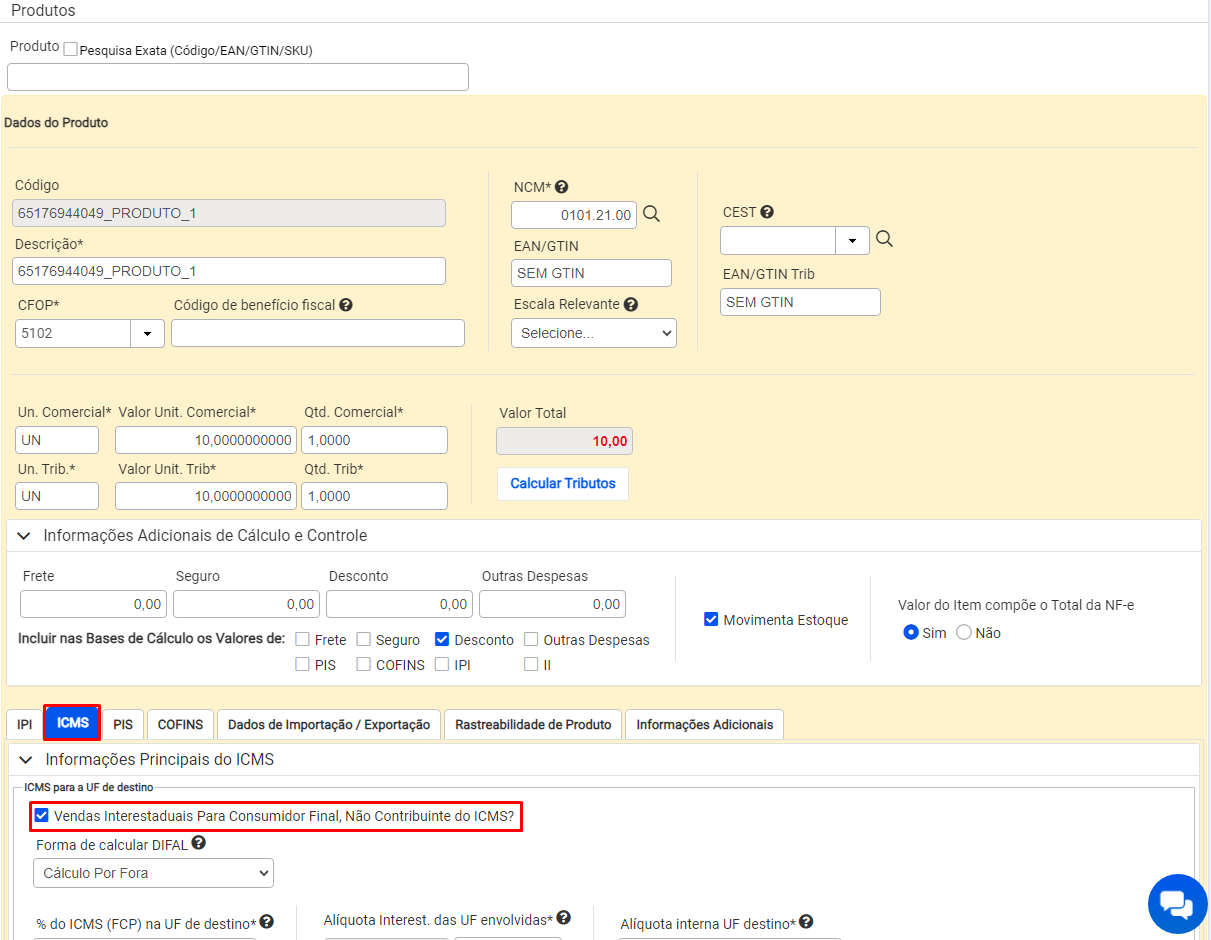The image size is (1211, 940).
Task: Open the CFOP dropdown arrow
Action: (x=148, y=333)
